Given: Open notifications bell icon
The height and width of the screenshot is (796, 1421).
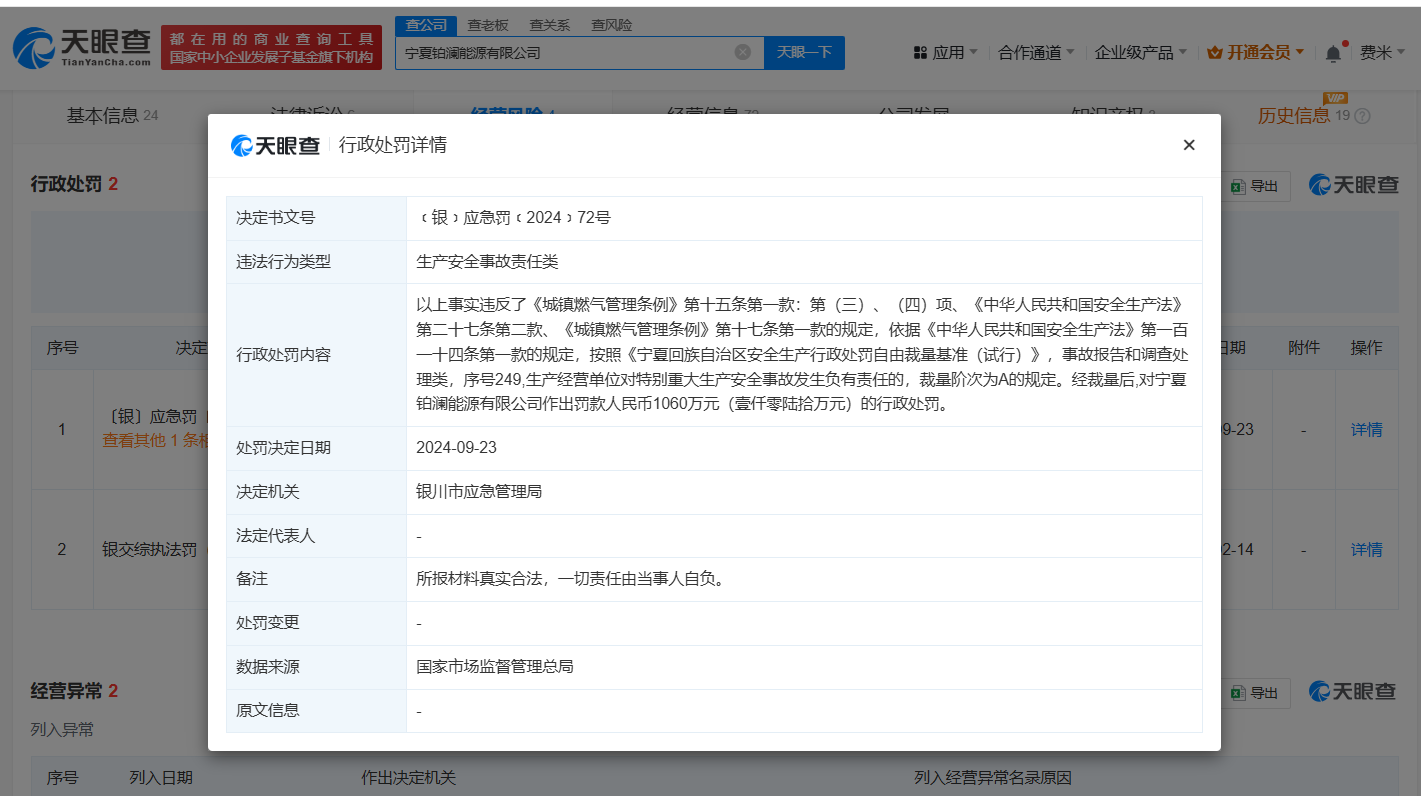Looking at the screenshot, I should point(1333,53).
